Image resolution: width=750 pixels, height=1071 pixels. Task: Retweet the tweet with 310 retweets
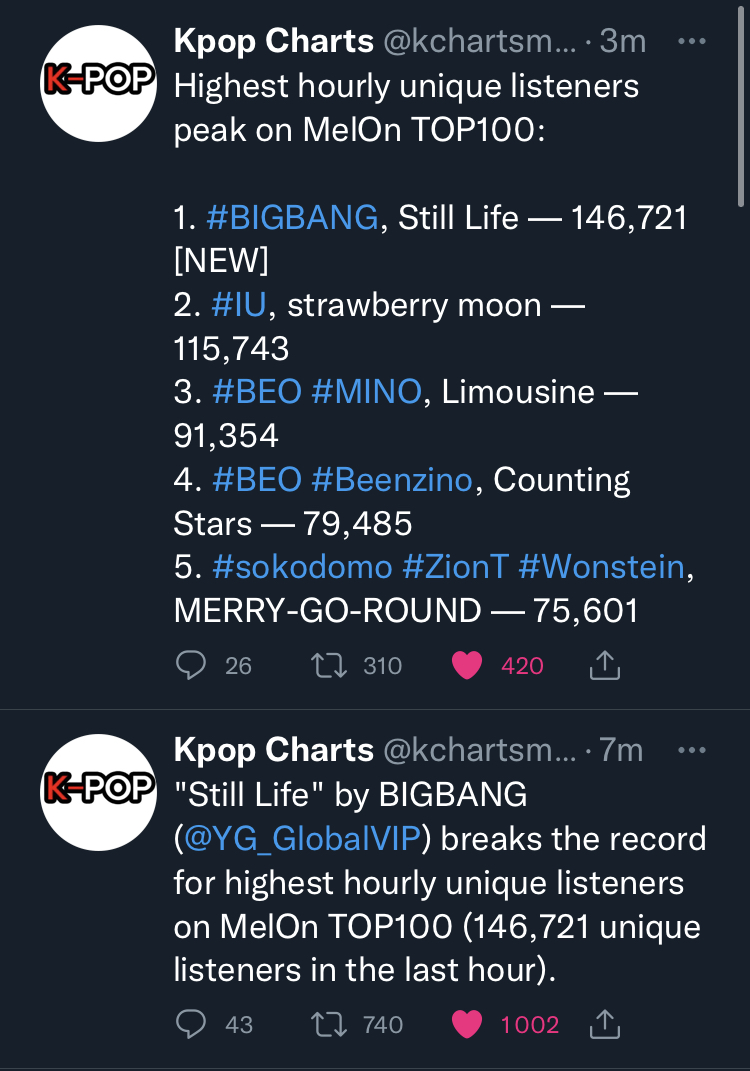click(329, 665)
